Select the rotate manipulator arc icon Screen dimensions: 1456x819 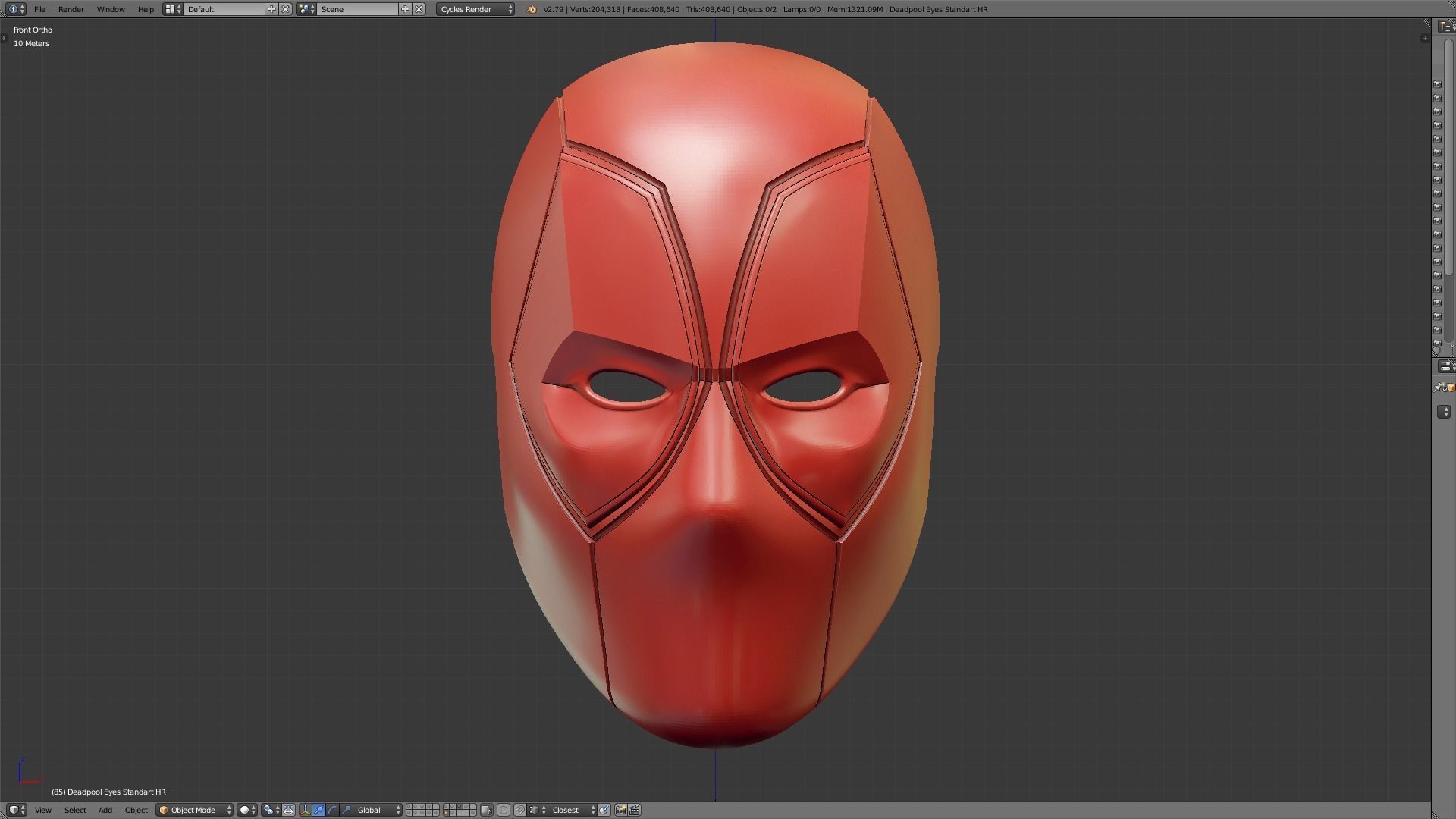click(332, 810)
